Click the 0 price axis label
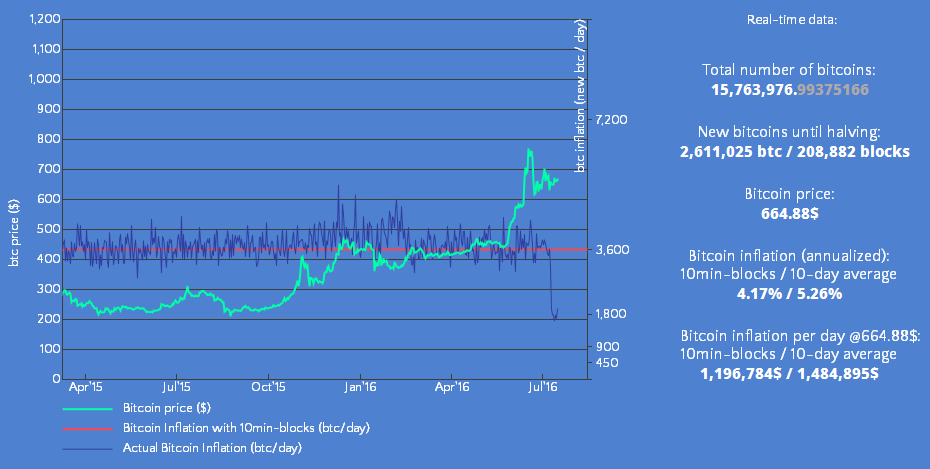This screenshot has height=469, width=930. click(56, 379)
